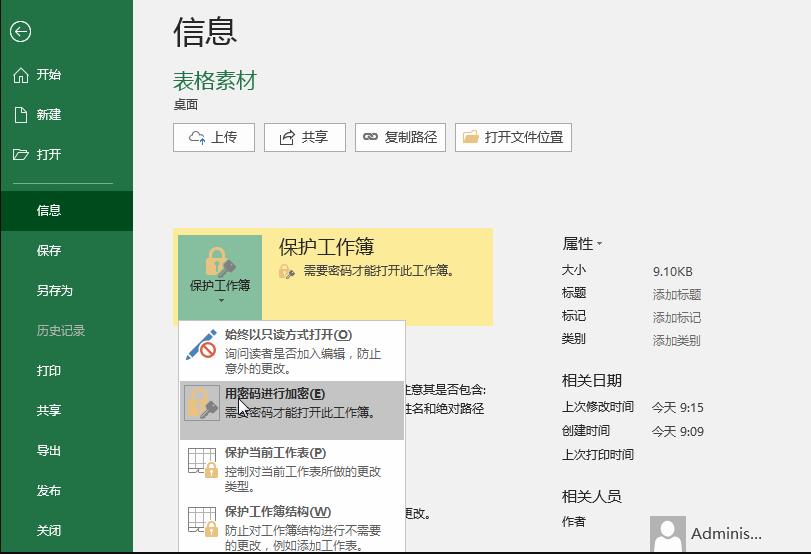Click the 上传 button
Screen dimensions: 811x554
click(x=214, y=138)
